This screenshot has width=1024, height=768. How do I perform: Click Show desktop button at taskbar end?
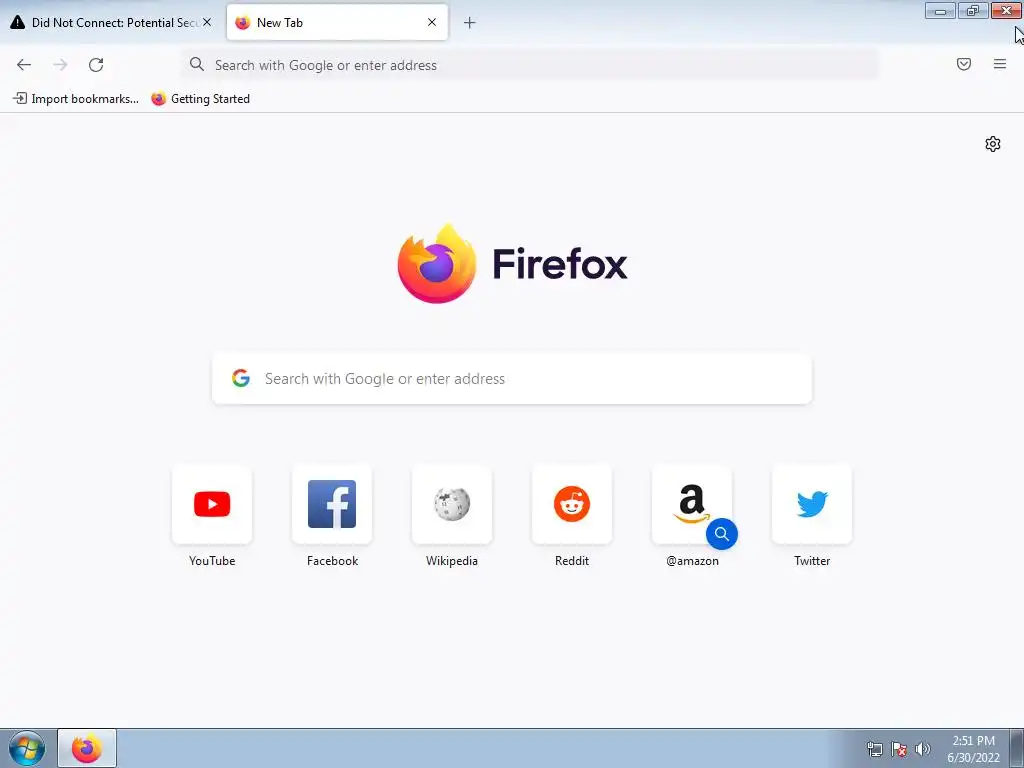[x=1017, y=748]
